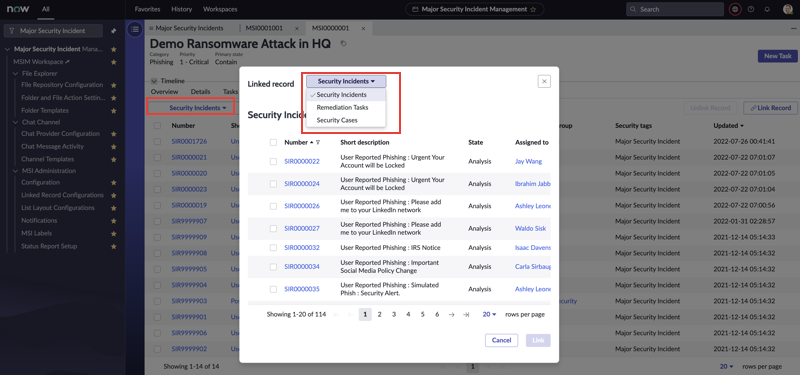Image resolution: width=800 pixels, height=375 pixels.
Task: Select Remediation Tasks from the dropdown
Action: pos(342,108)
